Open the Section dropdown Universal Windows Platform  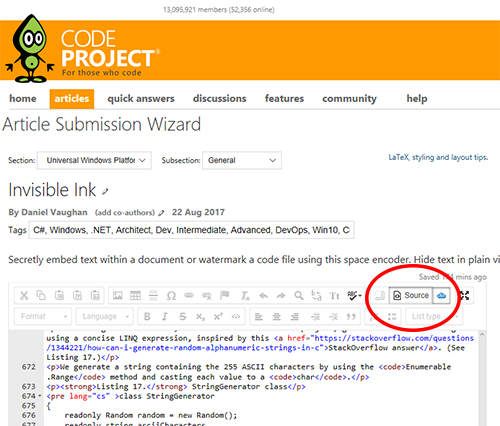point(94,160)
